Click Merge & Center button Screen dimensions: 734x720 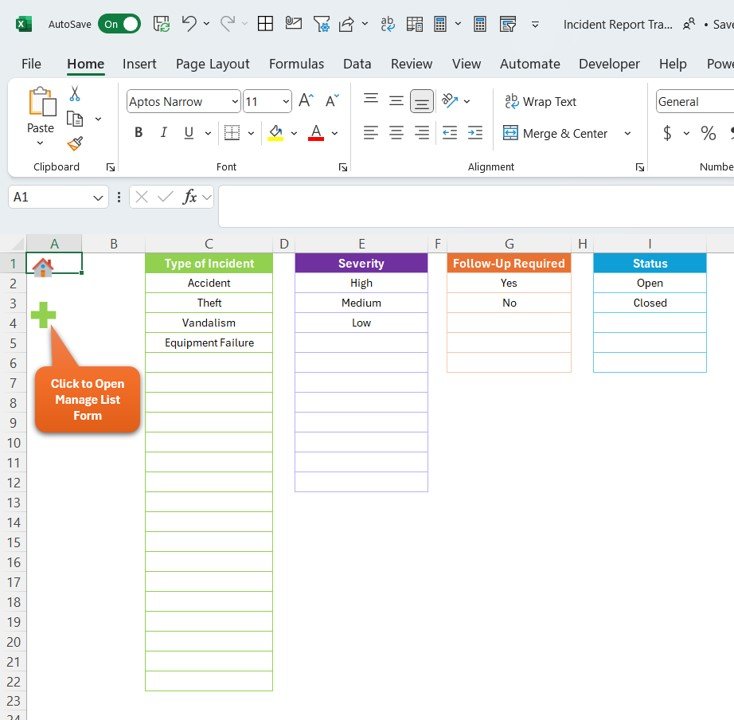click(555, 133)
